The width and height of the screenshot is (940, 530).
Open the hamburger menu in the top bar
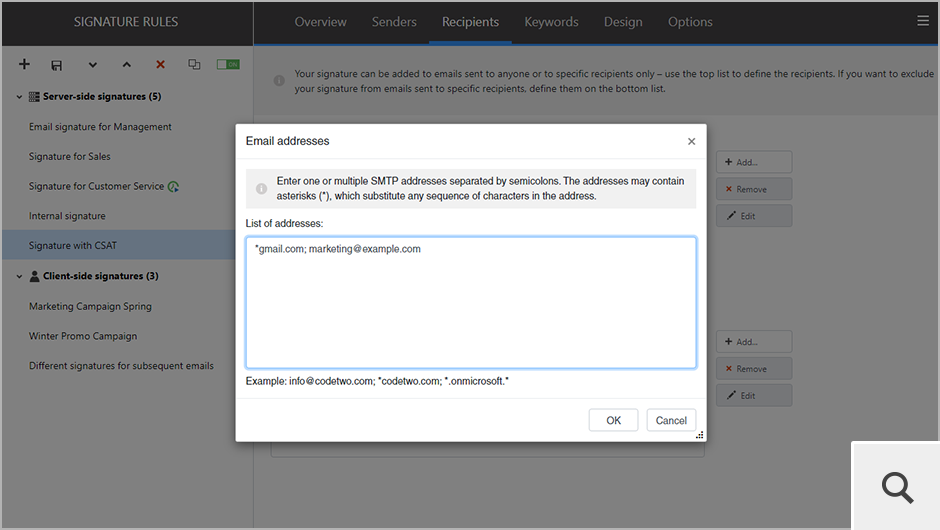click(922, 21)
